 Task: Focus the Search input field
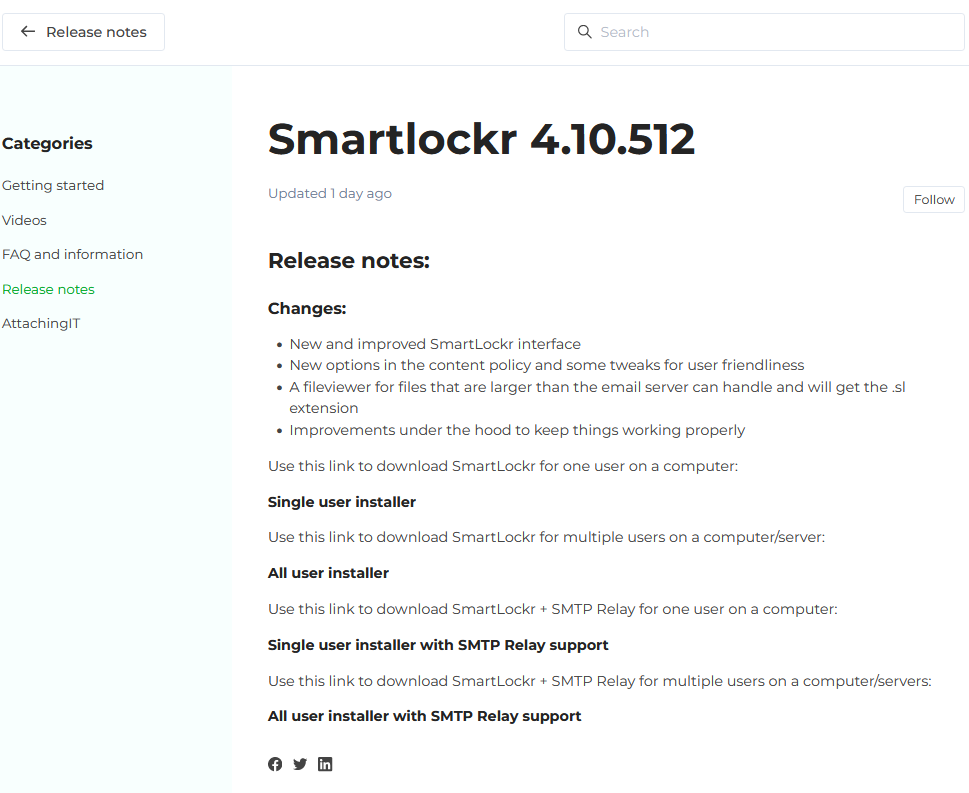pyautogui.click(x=764, y=32)
